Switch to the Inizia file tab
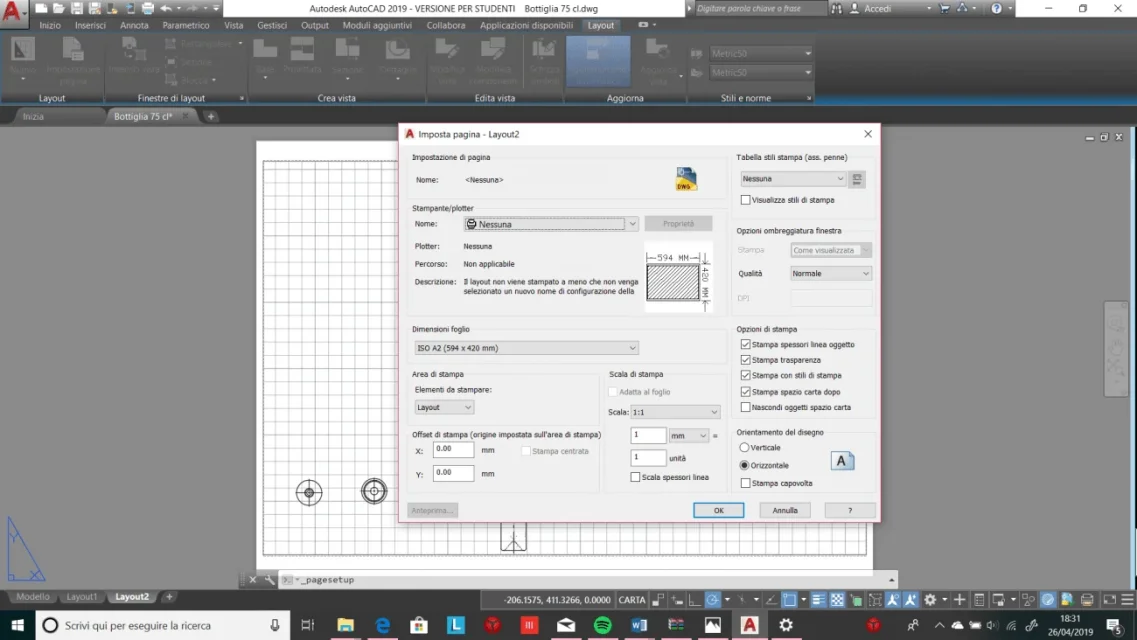The height and width of the screenshot is (640, 1137). click(x=33, y=116)
